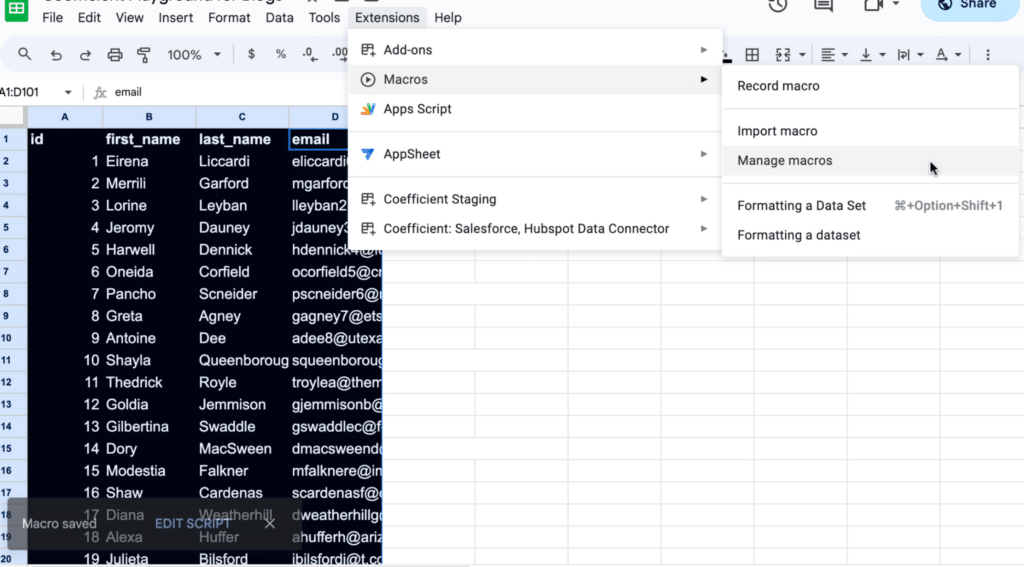Open the Format menu

click(x=229, y=18)
